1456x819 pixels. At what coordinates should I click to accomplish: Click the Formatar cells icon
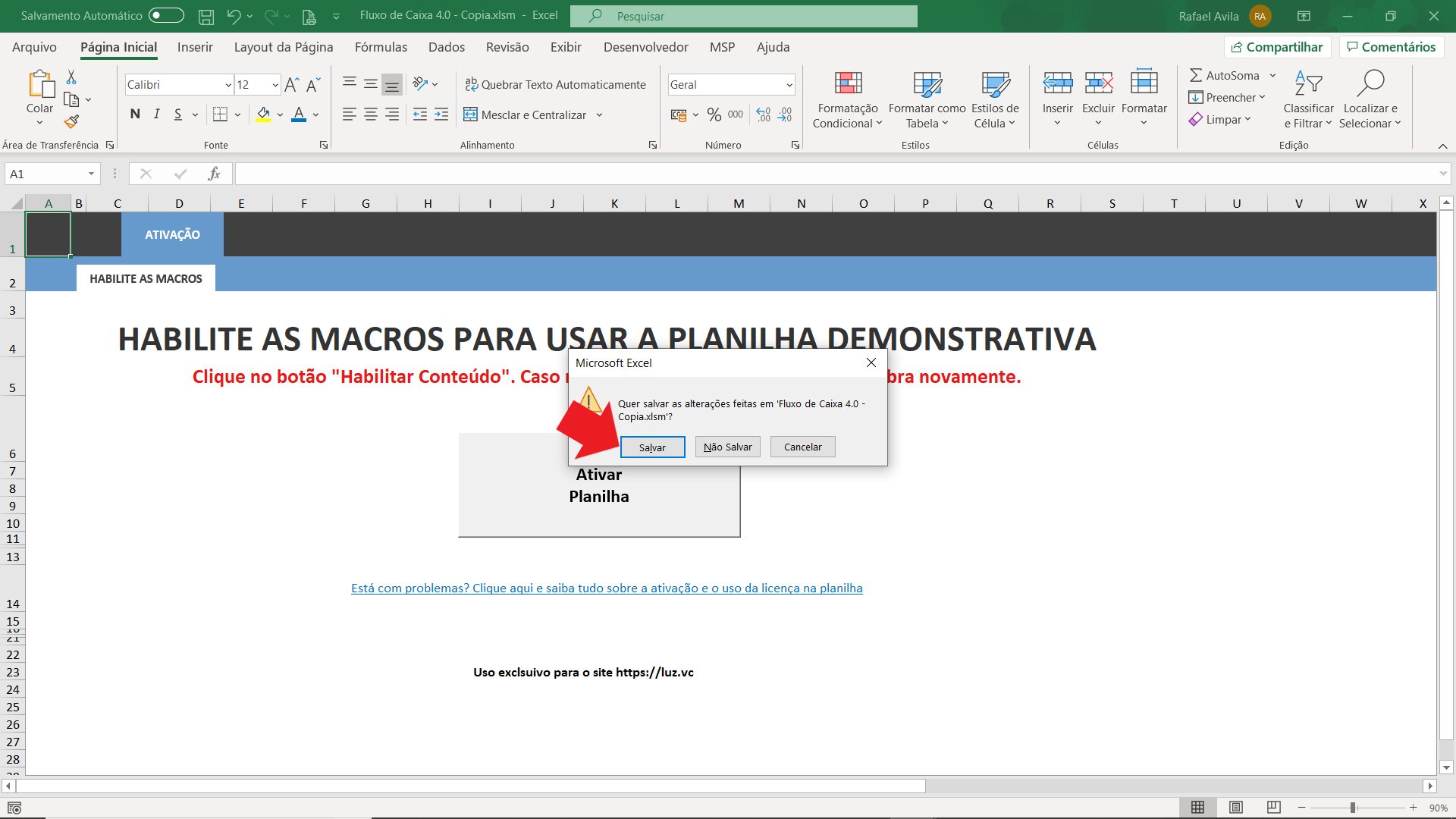coord(1144,83)
